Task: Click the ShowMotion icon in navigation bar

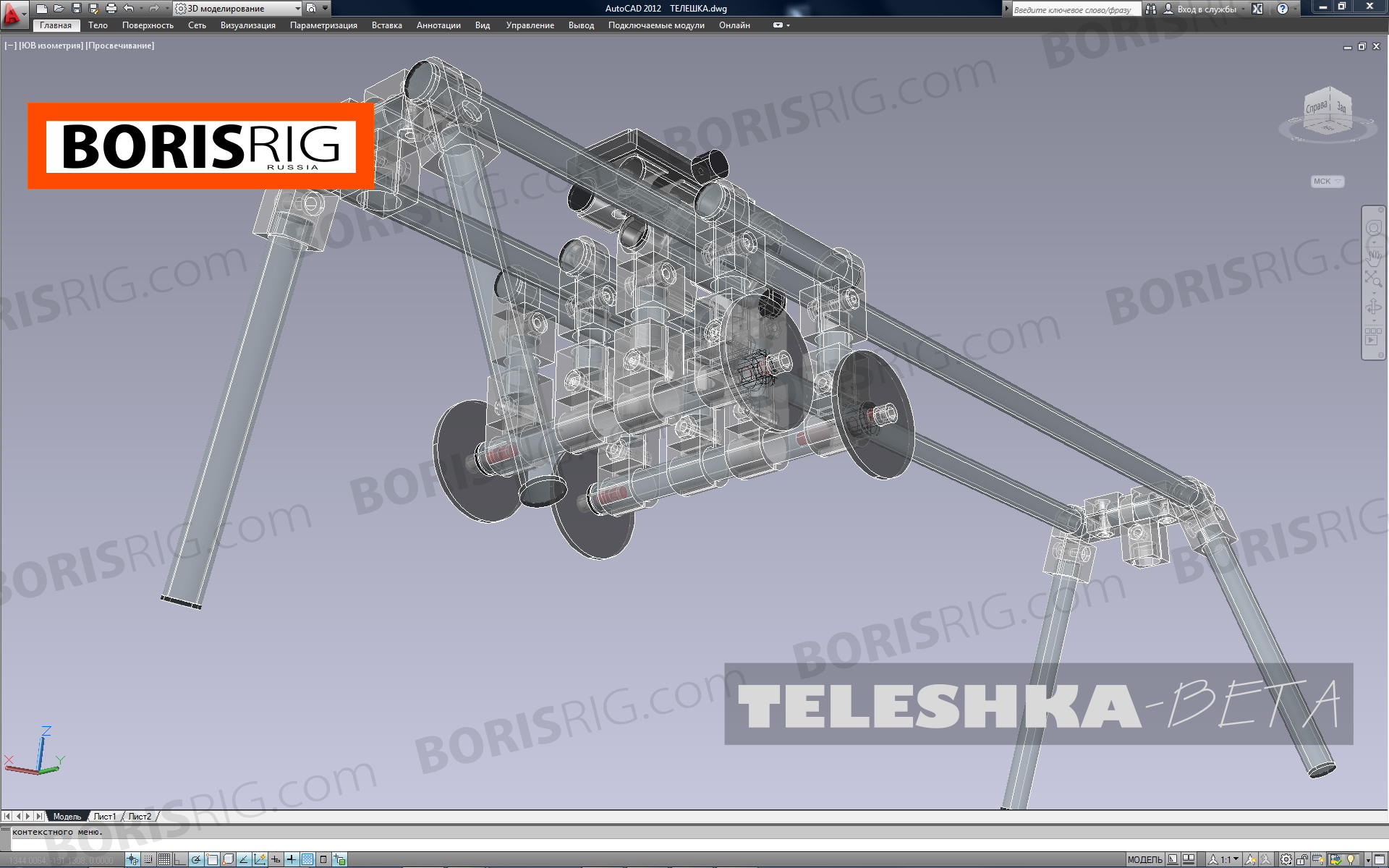Action: tap(1373, 336)
